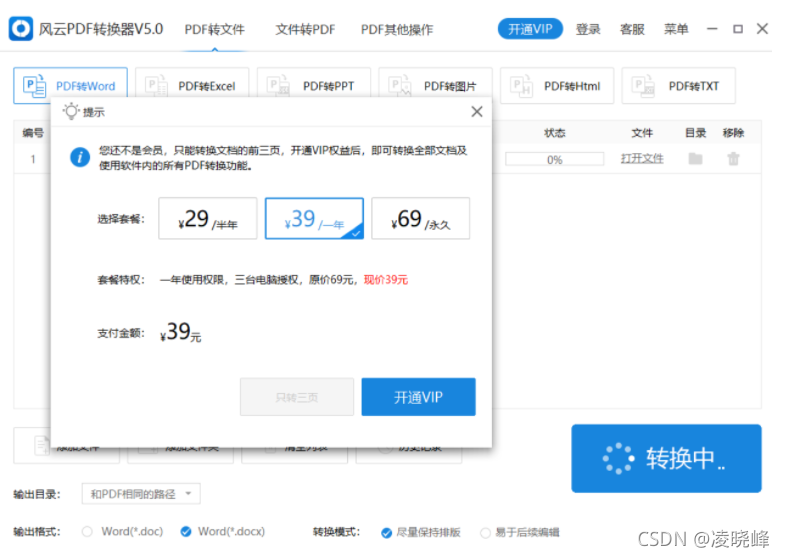Open the PDF其他操作 tab
The image size is (785, 557).
(397, 30)
